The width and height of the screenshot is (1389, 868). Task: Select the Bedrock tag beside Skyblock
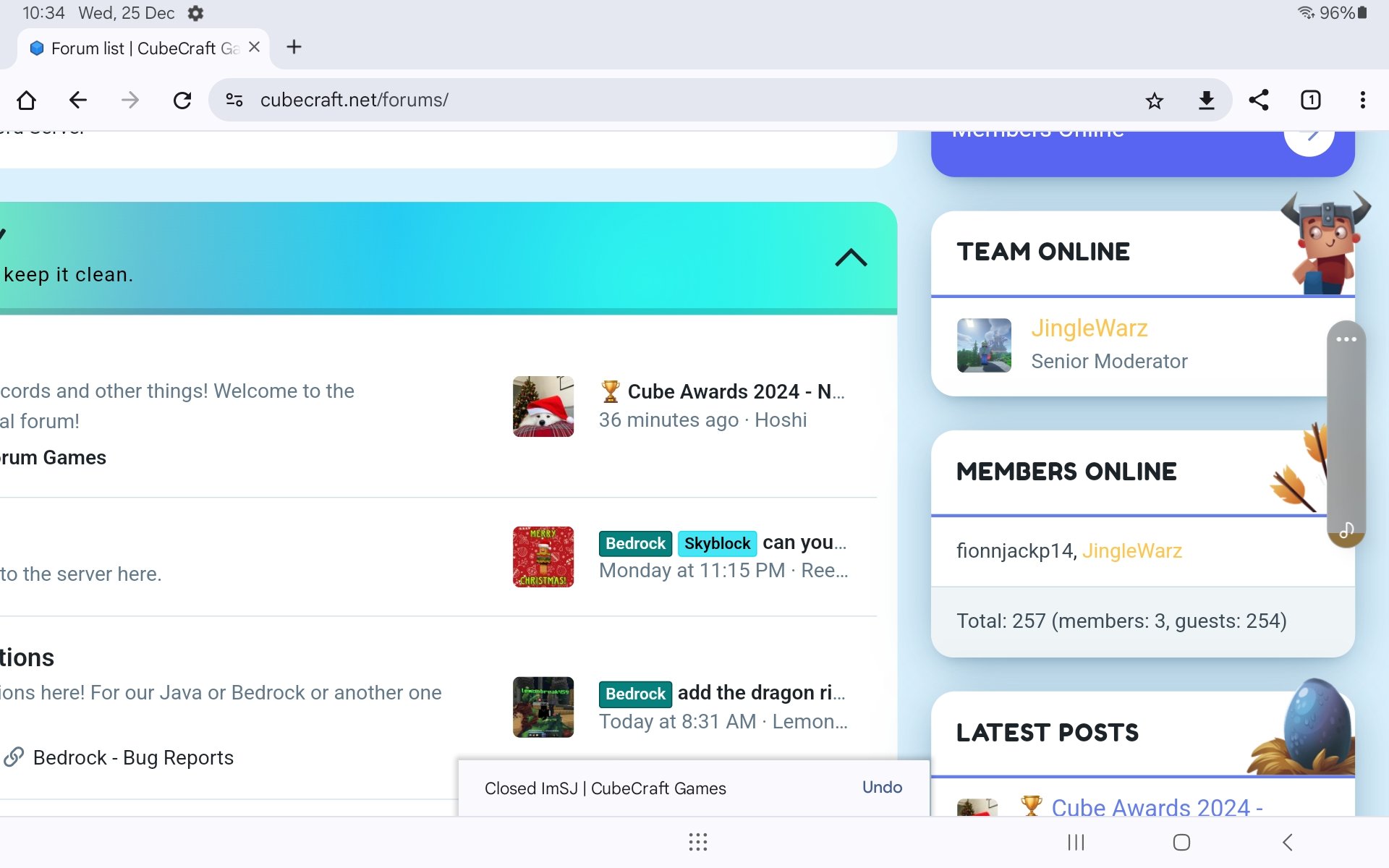(635, 543)
